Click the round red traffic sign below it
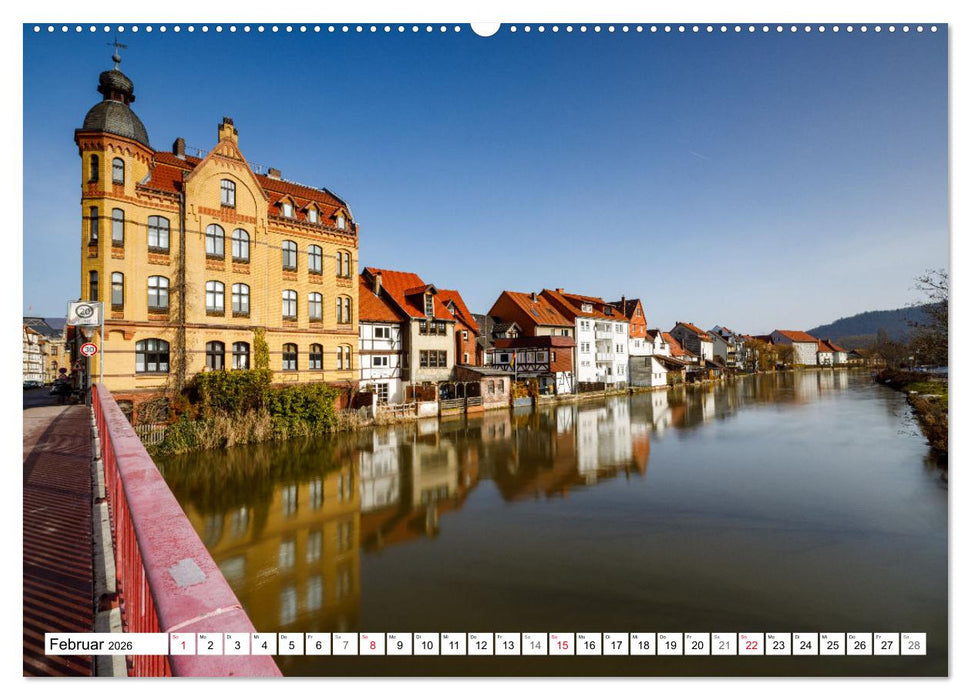Image resolution: width=971 pixels, height=700 pixels. point(89,349)
